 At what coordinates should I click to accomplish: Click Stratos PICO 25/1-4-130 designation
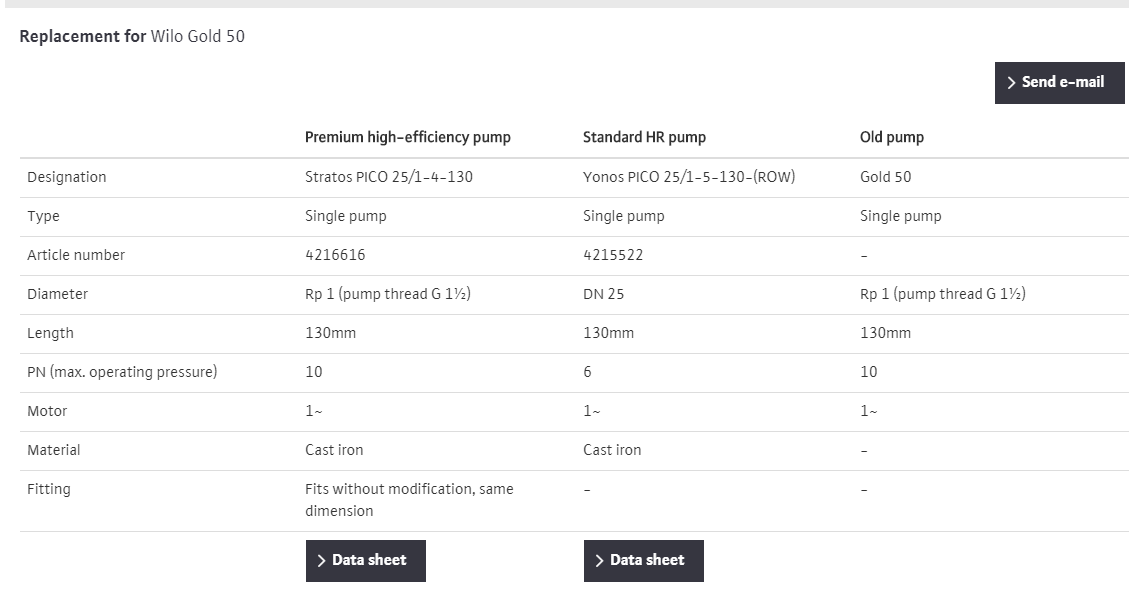point(388,177)
